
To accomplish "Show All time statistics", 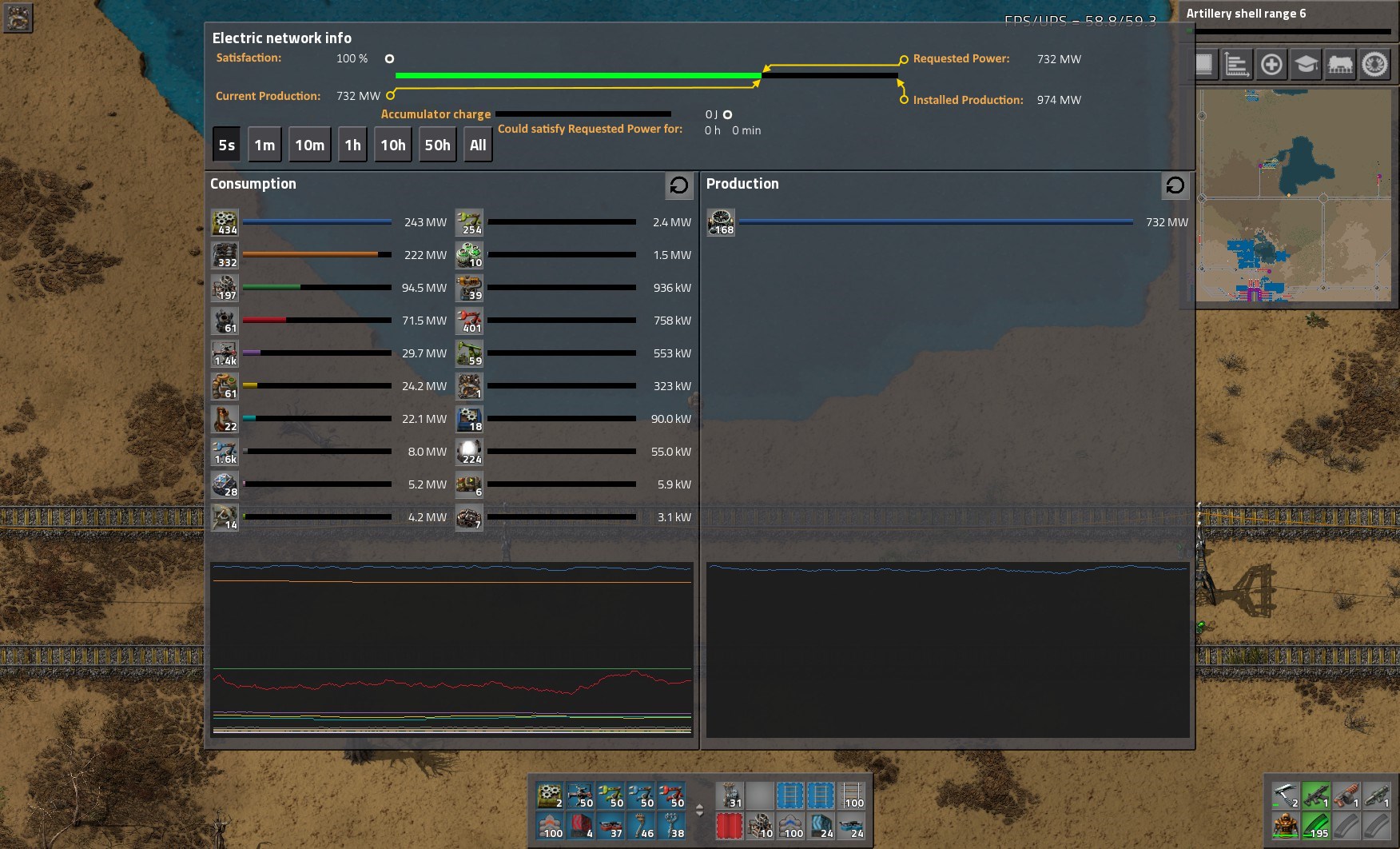I will [x=478, y=145].
